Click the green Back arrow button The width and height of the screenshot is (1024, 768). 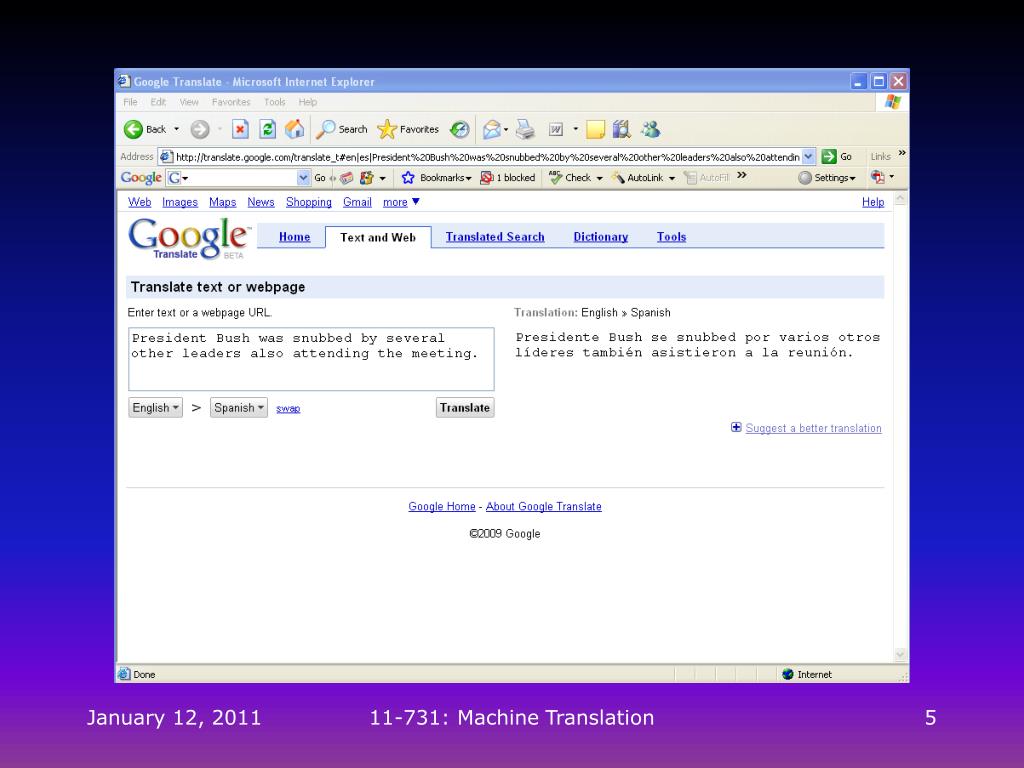click(133, 129)
